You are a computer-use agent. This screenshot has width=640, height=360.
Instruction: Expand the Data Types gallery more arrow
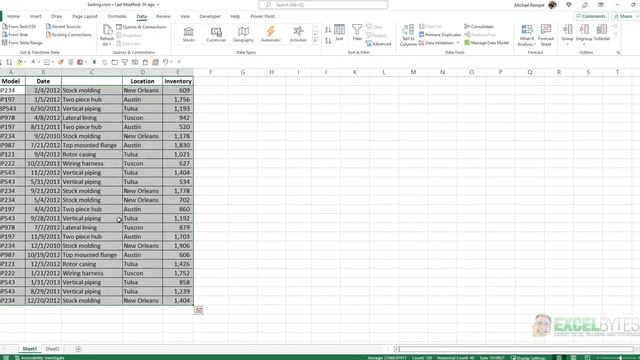pyautogui.click(x=315, y=41)
